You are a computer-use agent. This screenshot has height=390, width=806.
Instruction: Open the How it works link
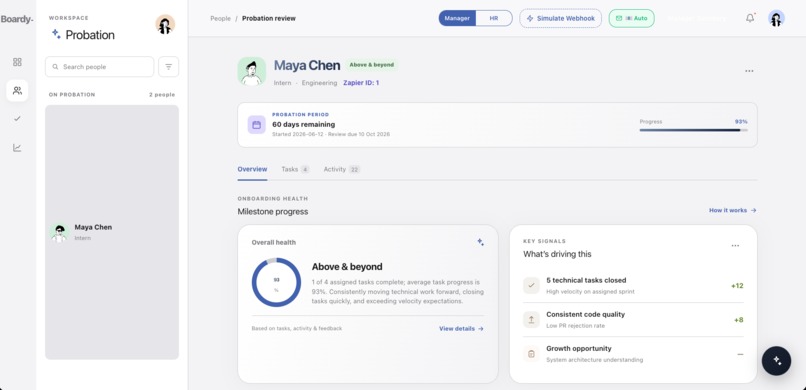(732, 210)
